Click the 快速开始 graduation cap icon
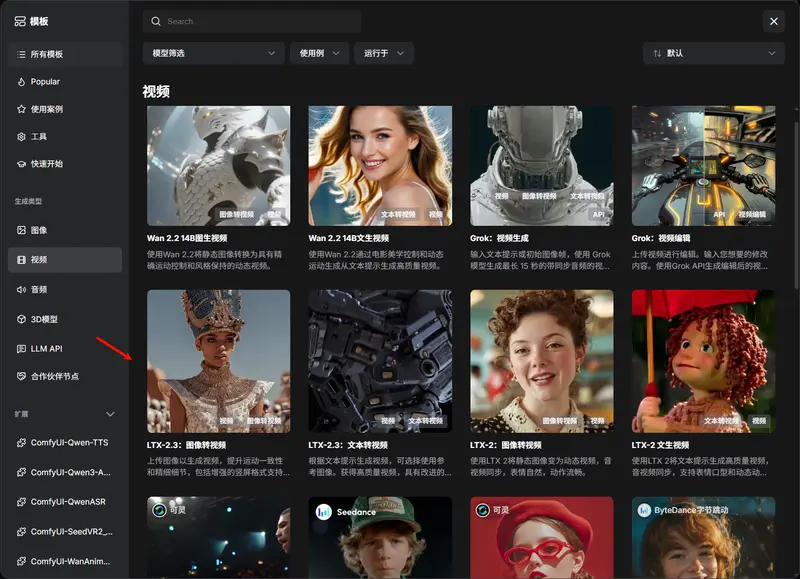The width and height of the screenshot is (800, 579). (21, 164)
